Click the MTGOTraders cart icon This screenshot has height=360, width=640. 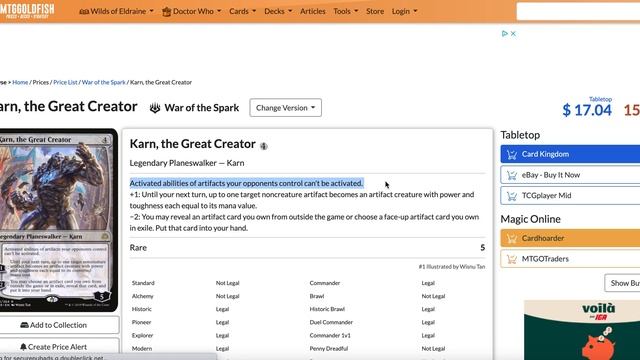click(x=511, y=259)
